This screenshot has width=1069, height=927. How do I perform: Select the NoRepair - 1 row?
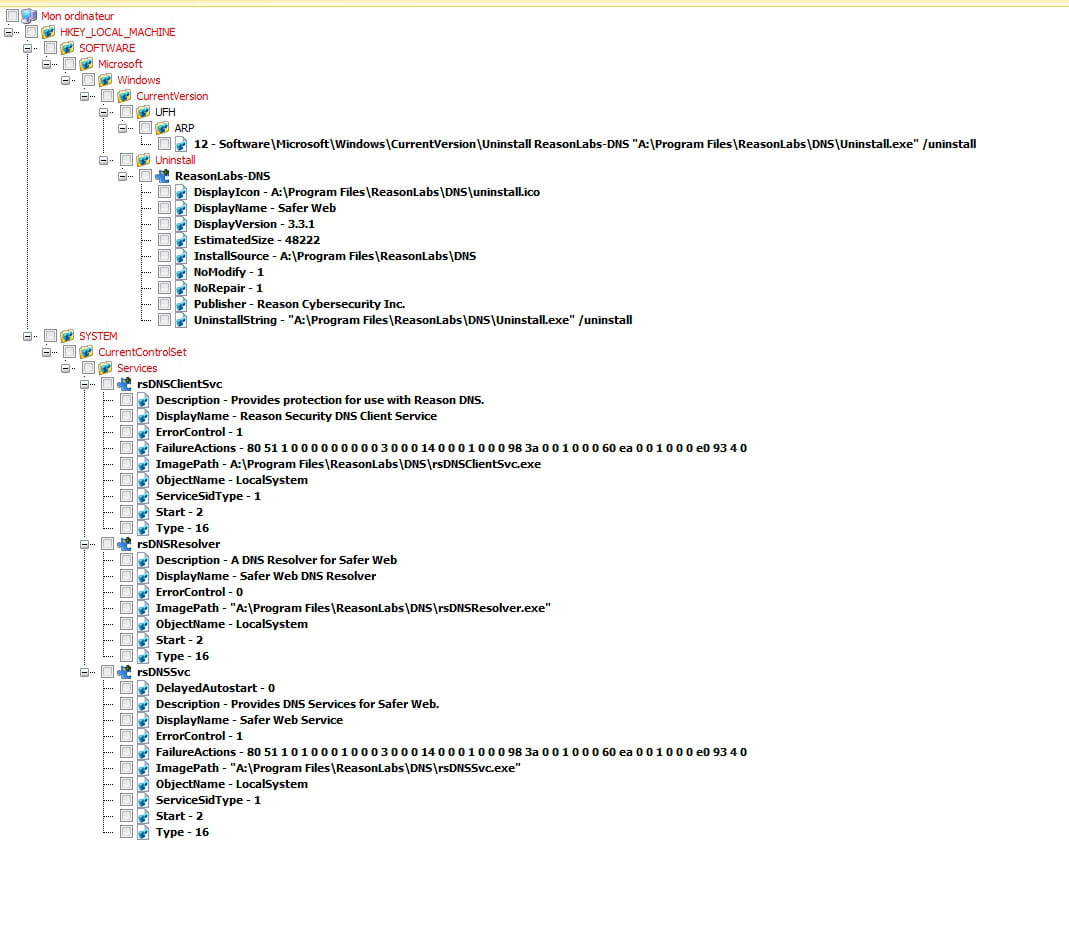(x=228, y=288)
